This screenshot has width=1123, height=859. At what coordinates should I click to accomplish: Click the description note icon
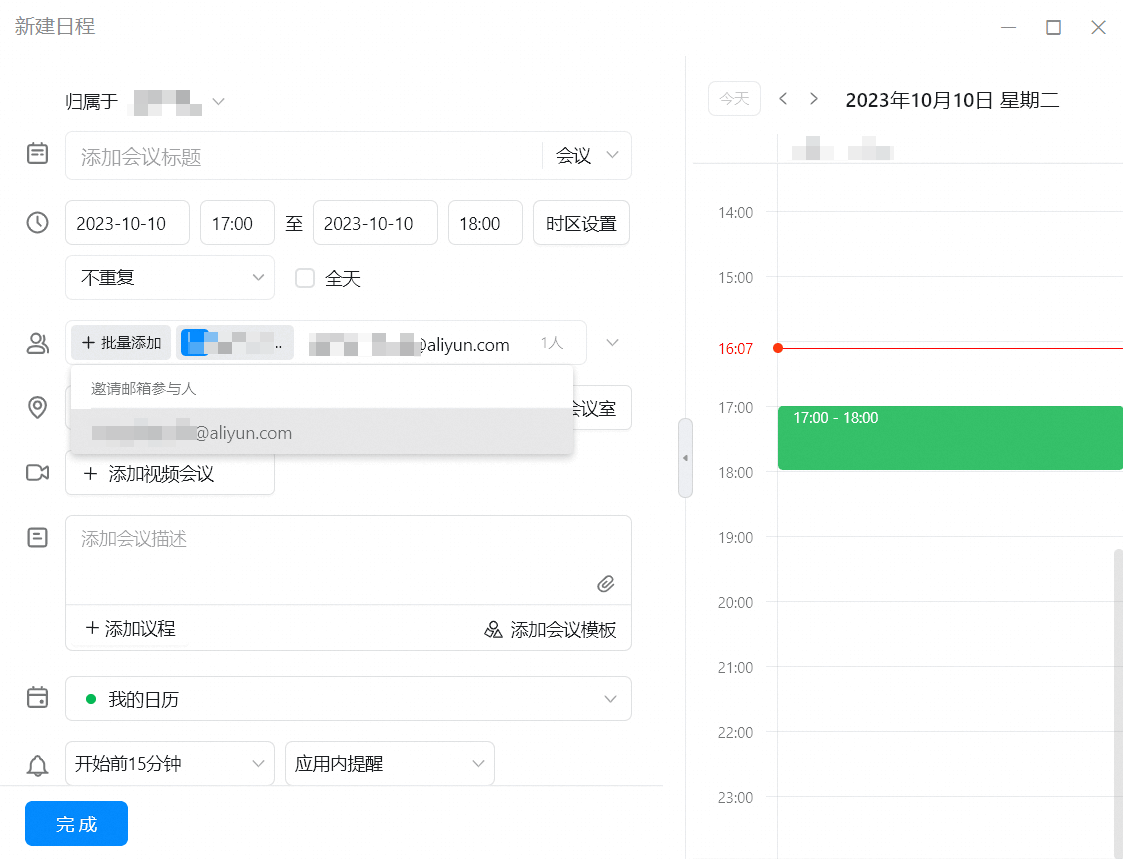coord(37,537)
